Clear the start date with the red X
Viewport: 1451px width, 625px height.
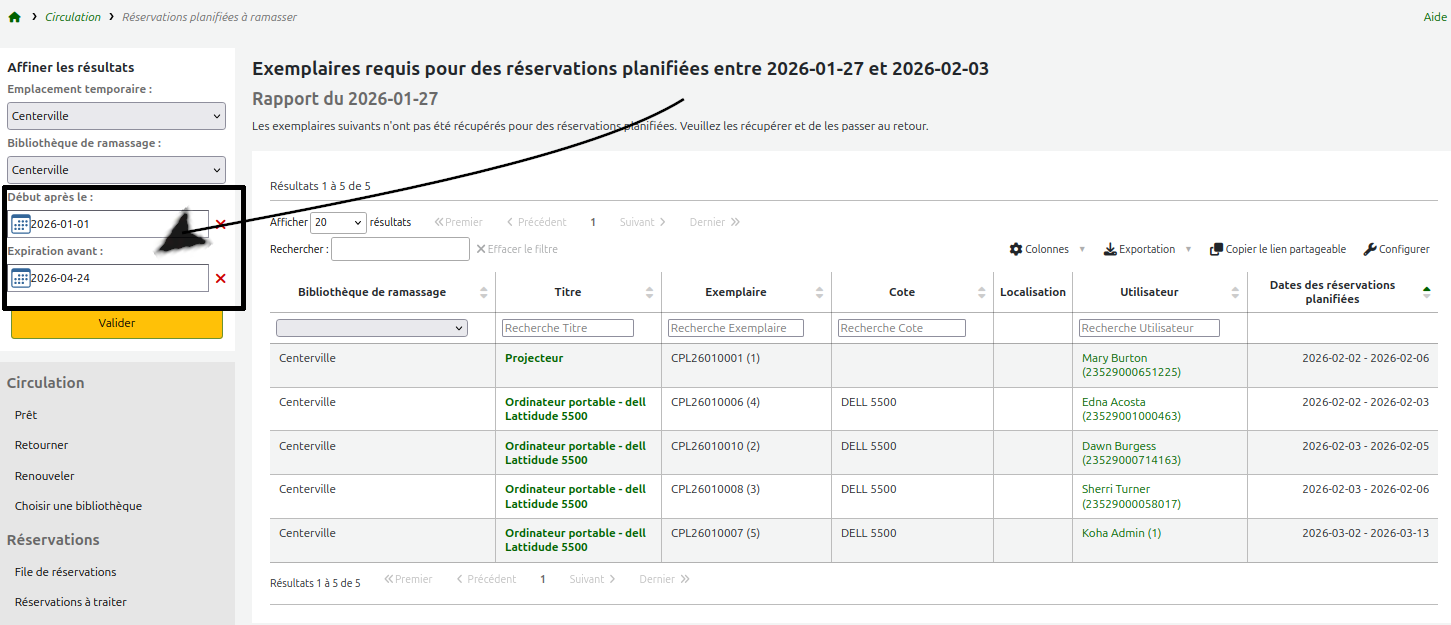(x=219, y=224)
